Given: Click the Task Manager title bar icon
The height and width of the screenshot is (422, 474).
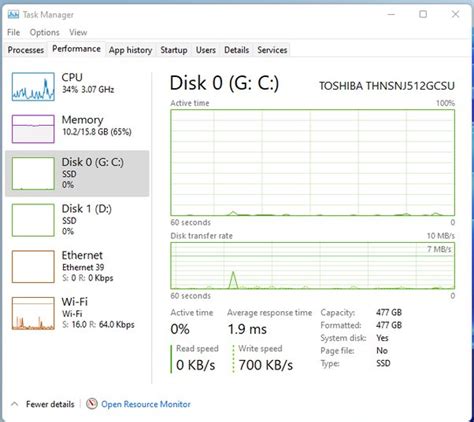Looking at the screenshot, I should 13,14.
